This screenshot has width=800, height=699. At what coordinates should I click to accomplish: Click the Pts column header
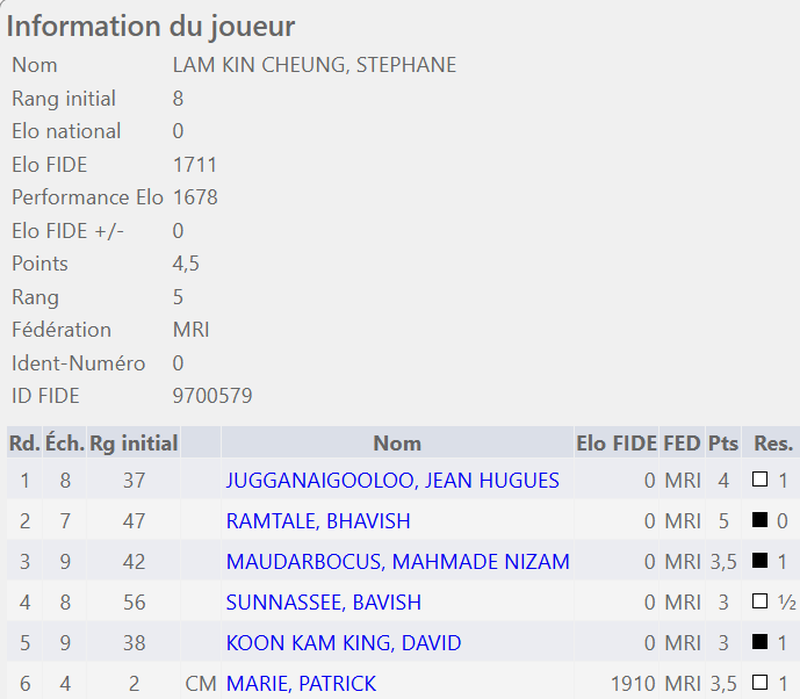723,442
